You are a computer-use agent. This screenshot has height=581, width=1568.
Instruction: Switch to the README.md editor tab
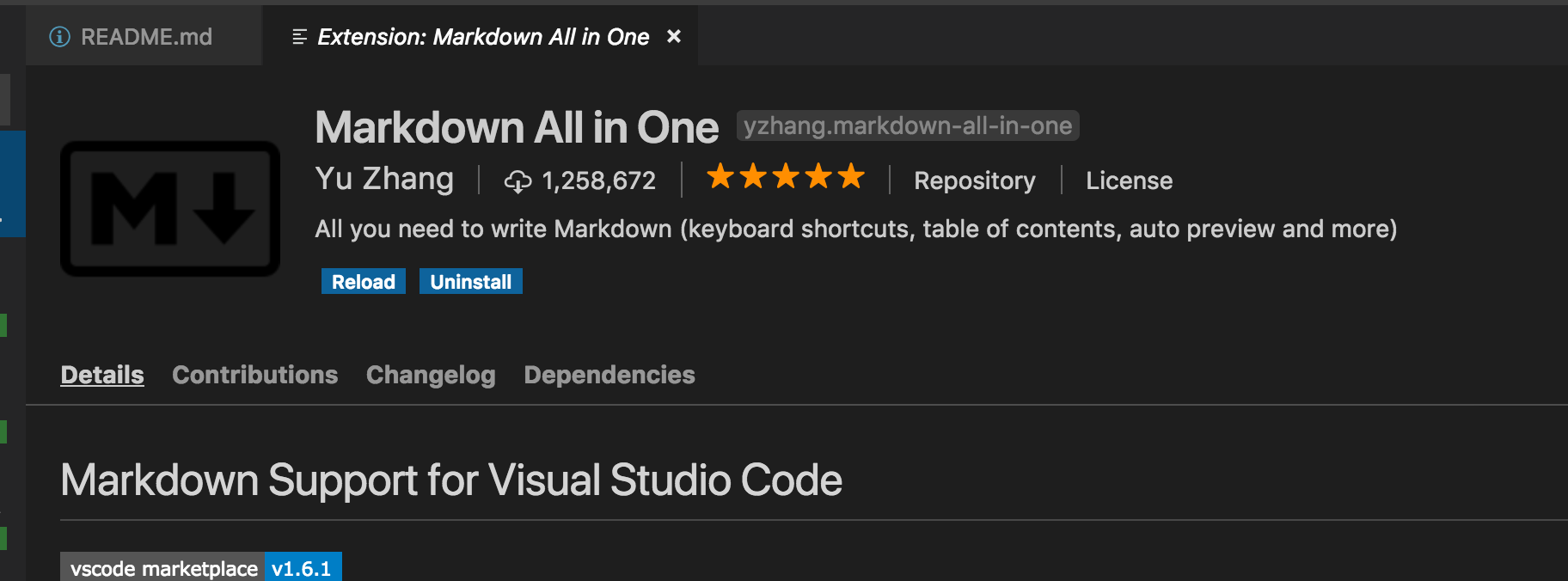click(x=145, y=37)
